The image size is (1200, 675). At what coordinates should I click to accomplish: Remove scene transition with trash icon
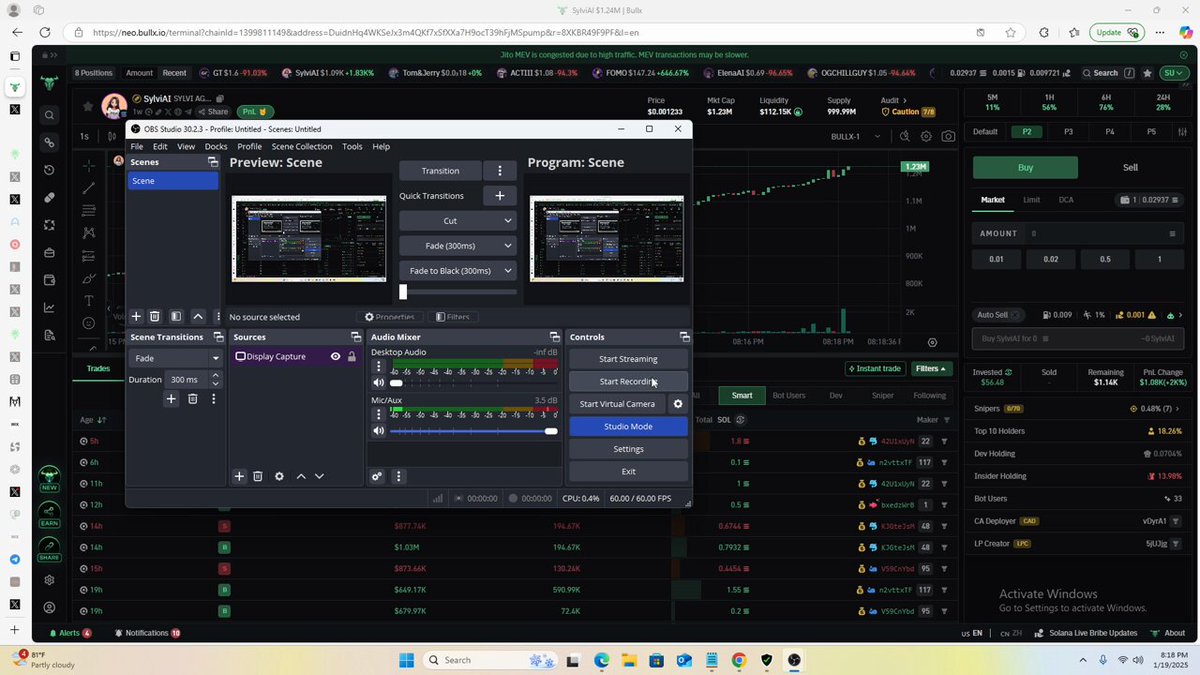(x=193, y=399)
